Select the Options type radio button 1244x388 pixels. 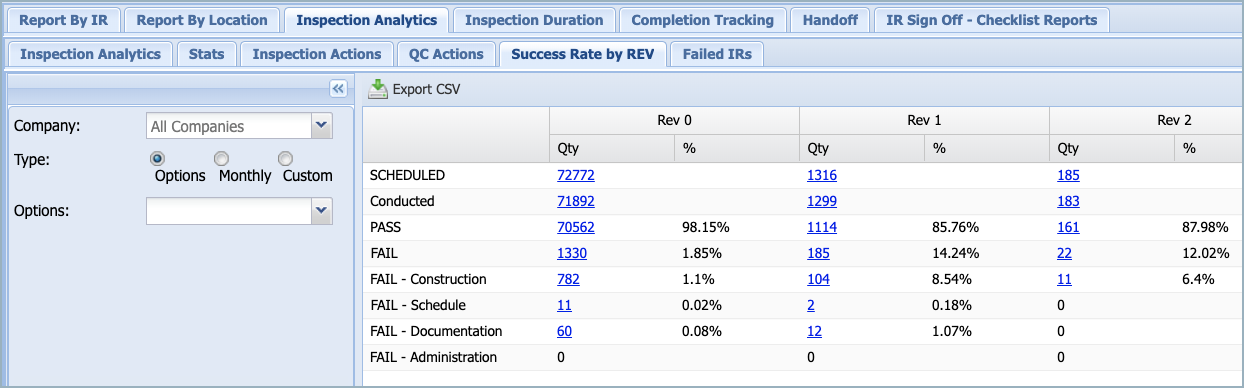click(157, 159)
